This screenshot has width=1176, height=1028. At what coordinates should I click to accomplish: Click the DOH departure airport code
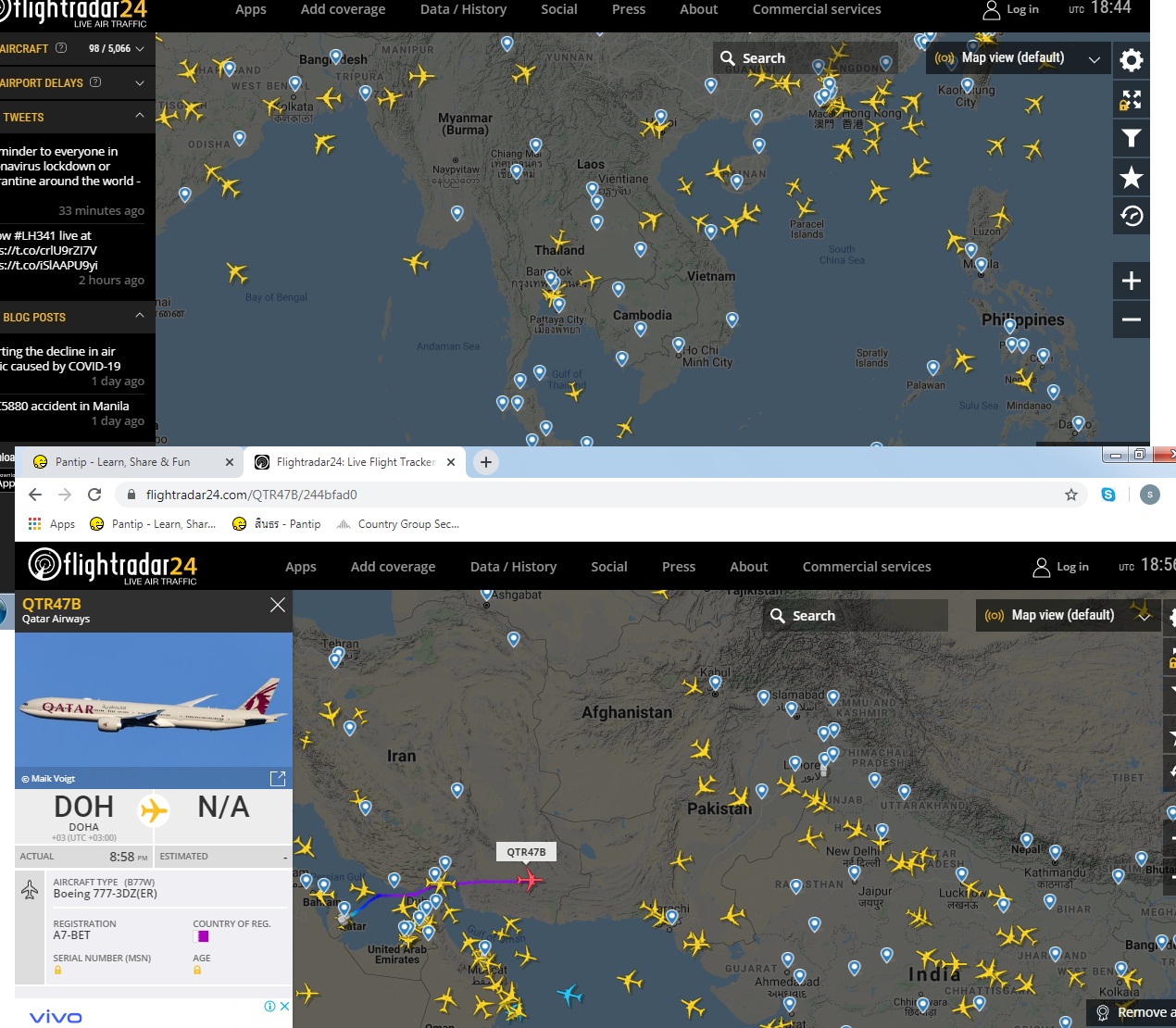click(83, 807)
